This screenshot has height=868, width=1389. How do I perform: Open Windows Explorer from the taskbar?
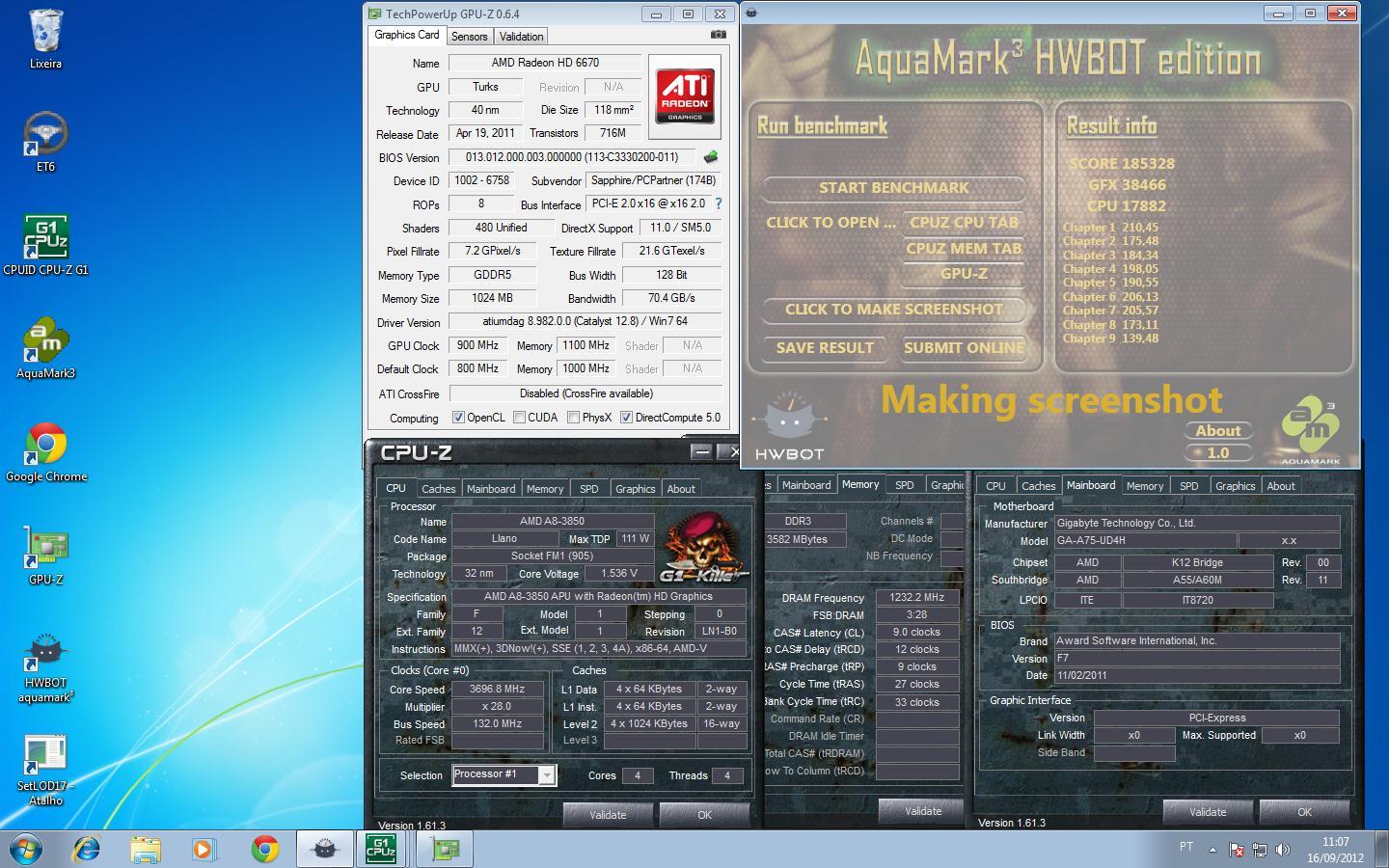[146, 849]
